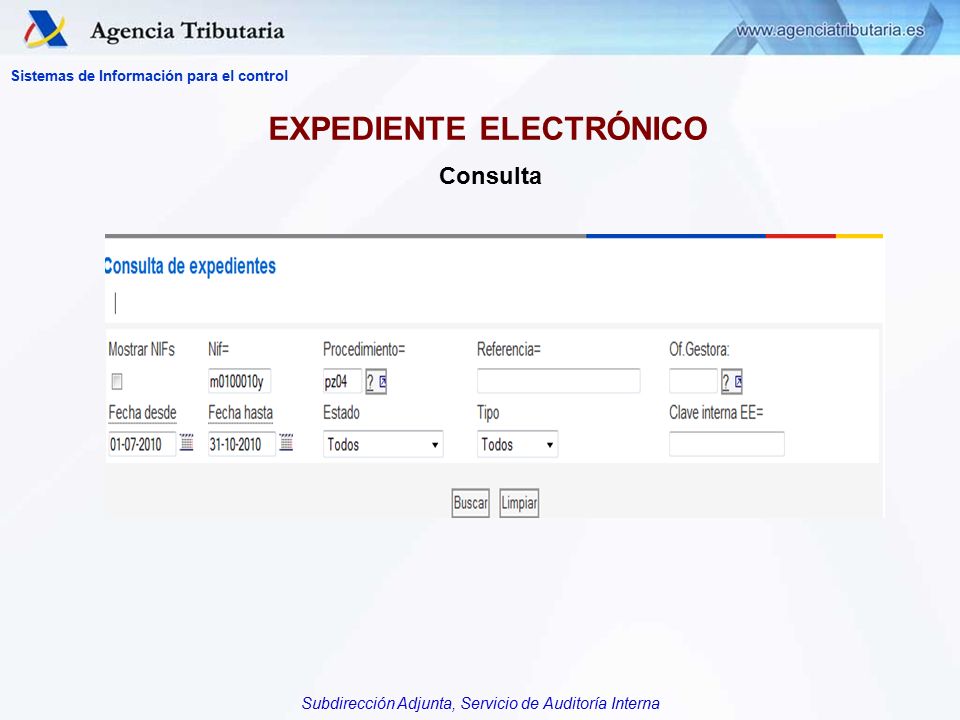Open the Procedimiento help lookup icon
This screenshot has height=720, width=960.
pos(377,382)
